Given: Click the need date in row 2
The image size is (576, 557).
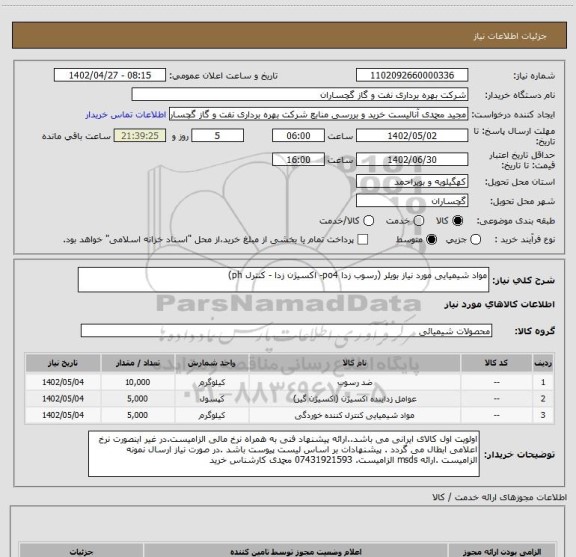Looking at the screenshot, I should [x=63, y=399].
